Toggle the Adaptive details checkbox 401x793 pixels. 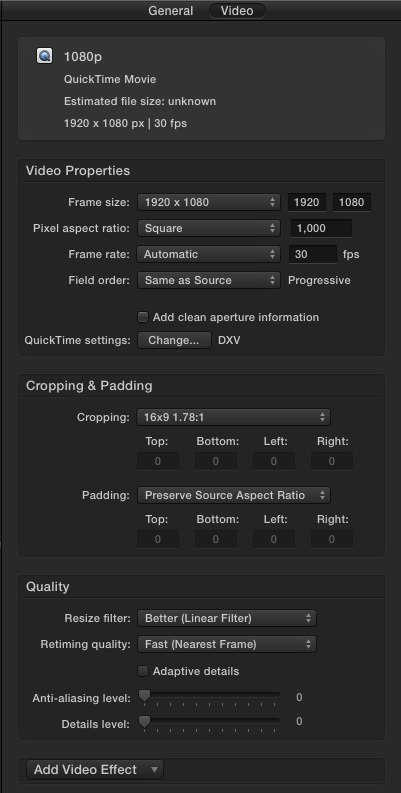coord(143,671)
